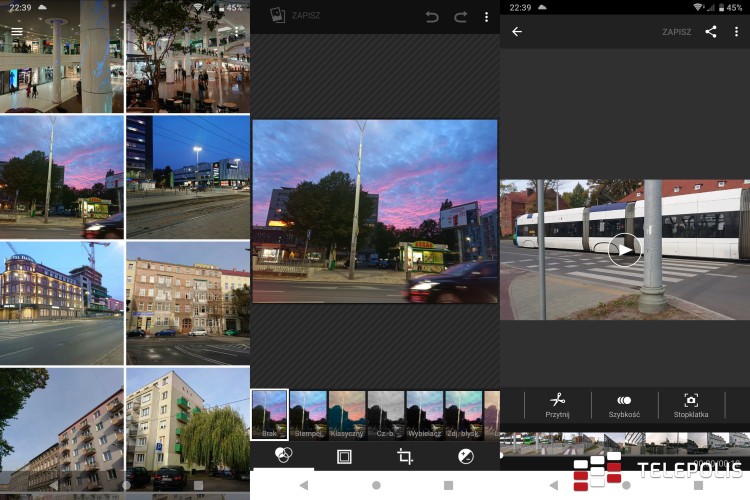Apply the Klasyczny filter

click(x=347, y=414)
